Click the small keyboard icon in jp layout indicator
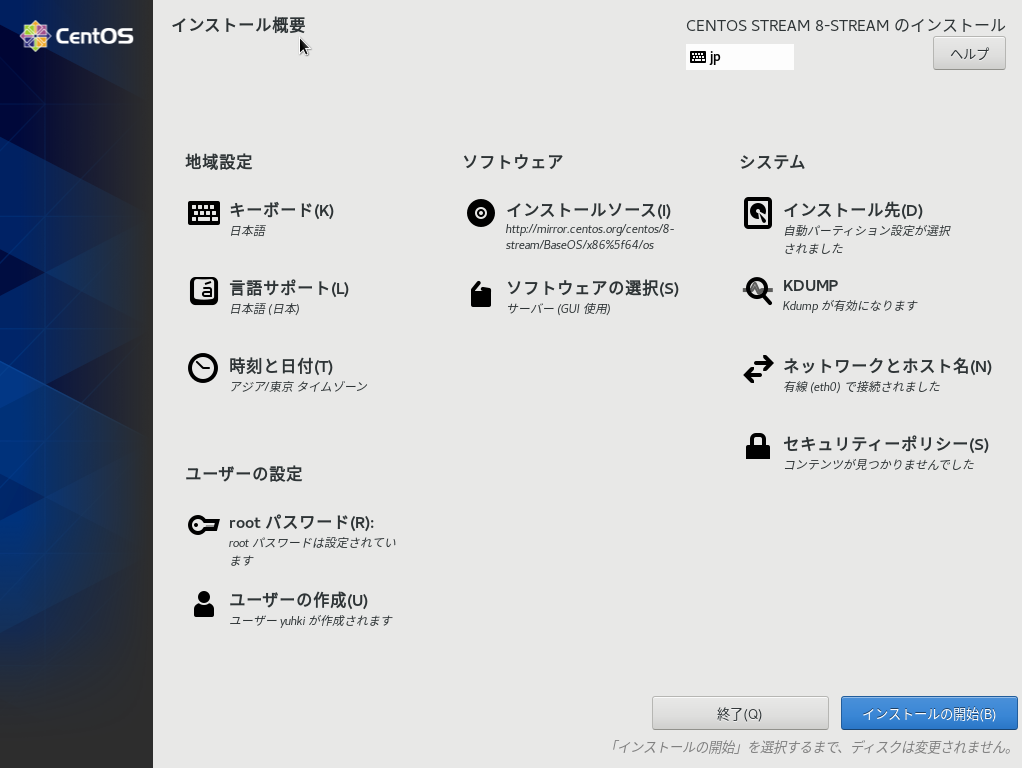Image resolution: width=1022 pixels, height=768 pixels. pos(697,57)
